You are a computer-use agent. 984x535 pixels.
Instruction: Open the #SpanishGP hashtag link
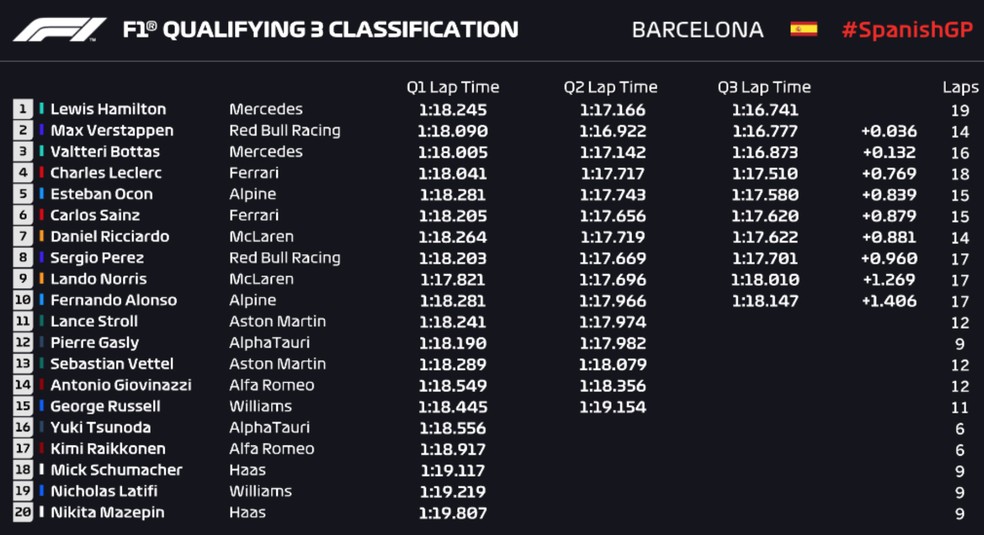point(907,29)
